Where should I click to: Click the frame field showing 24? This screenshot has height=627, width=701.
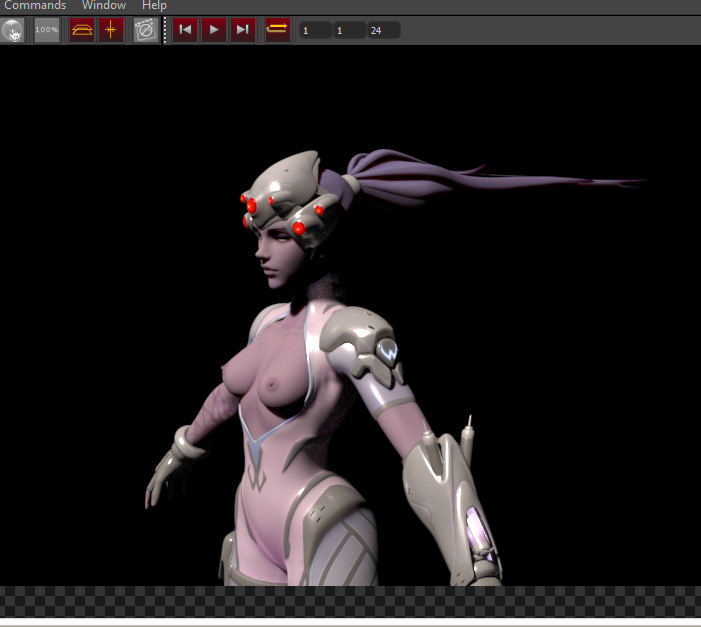(x=384, y=30)
